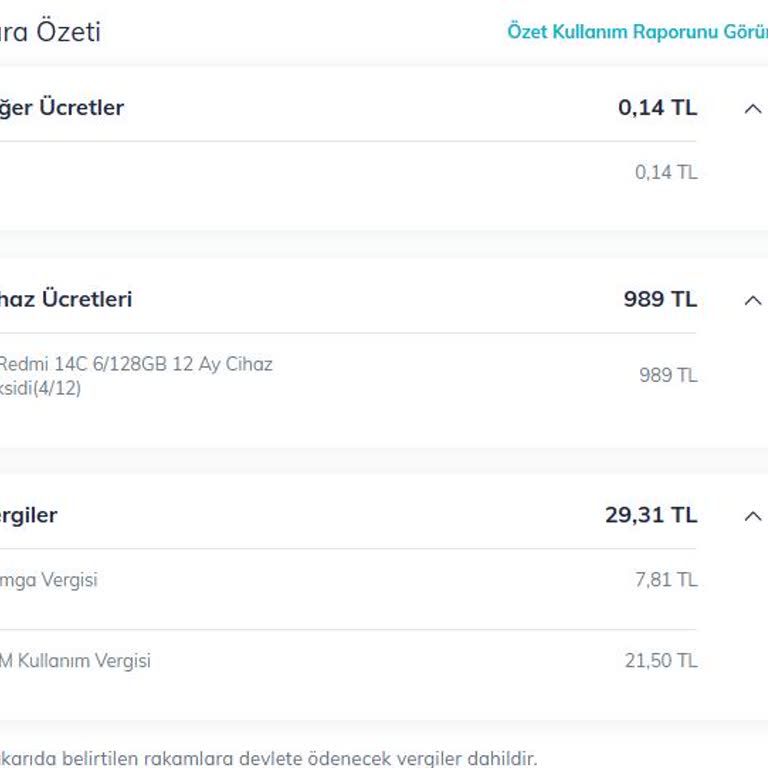Click the Damga Vergisi row label
768x768 pixels.
tap(49, 580)
